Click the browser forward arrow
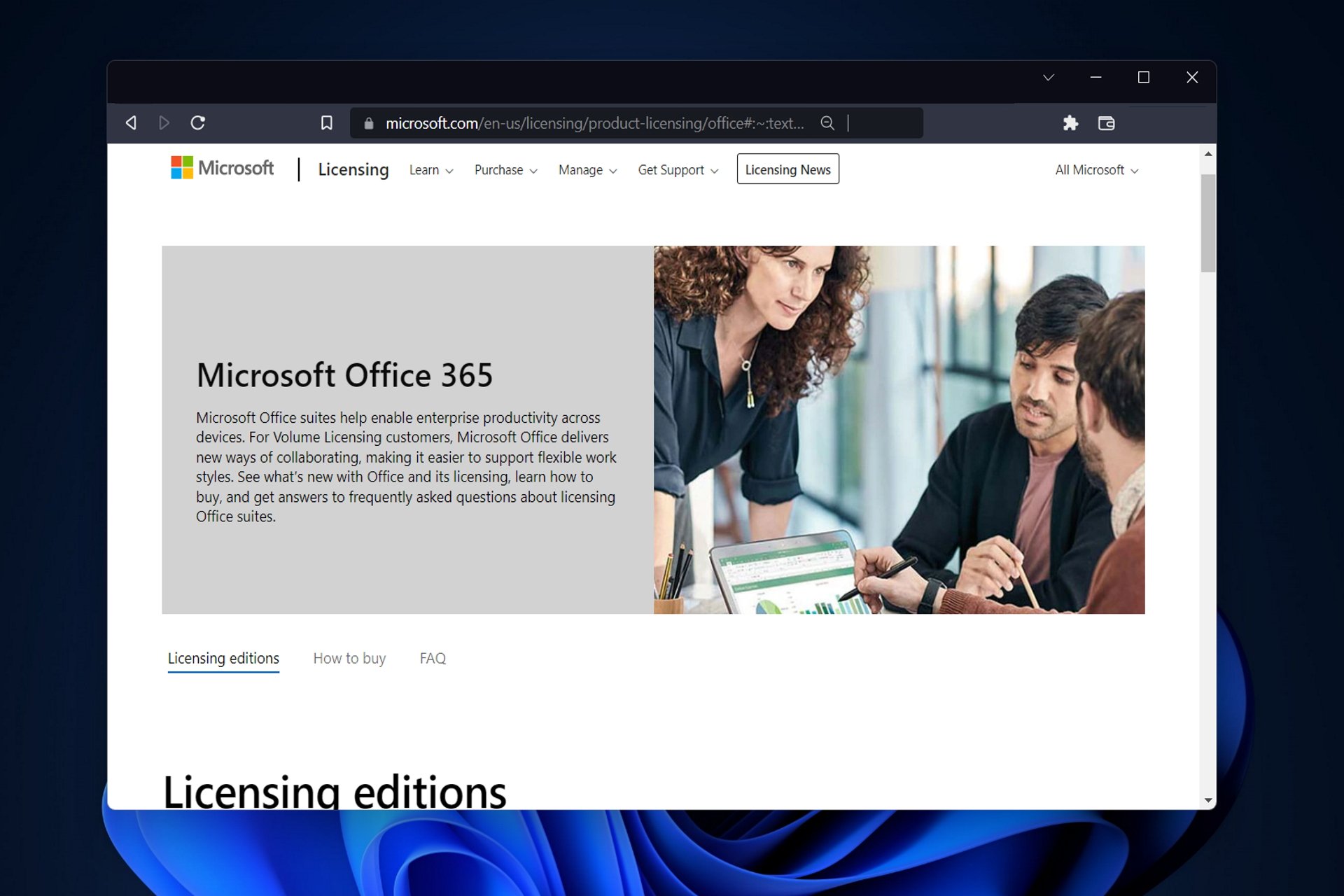Viewport: 1344px width, 896px height. click(164, 123)
